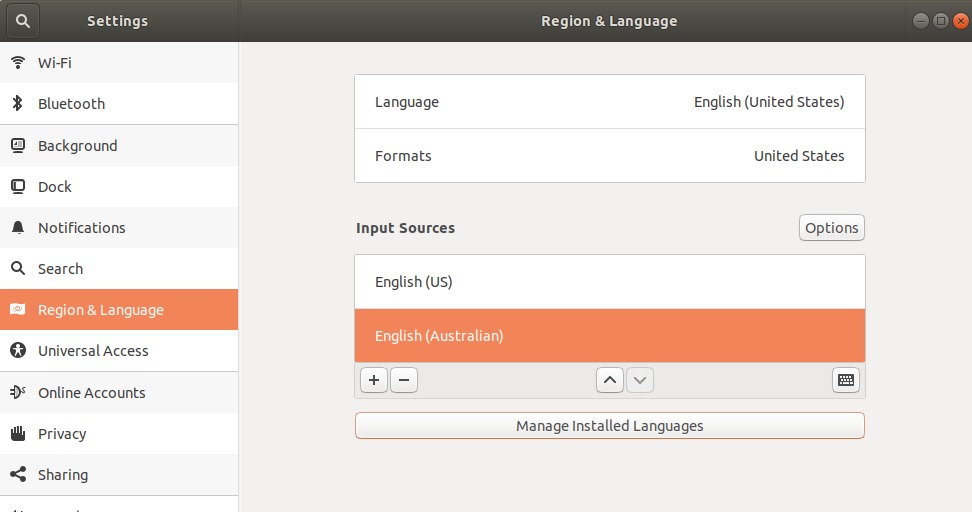
Task: Open the Settings search icon
Action: click(x=23, y=21)
